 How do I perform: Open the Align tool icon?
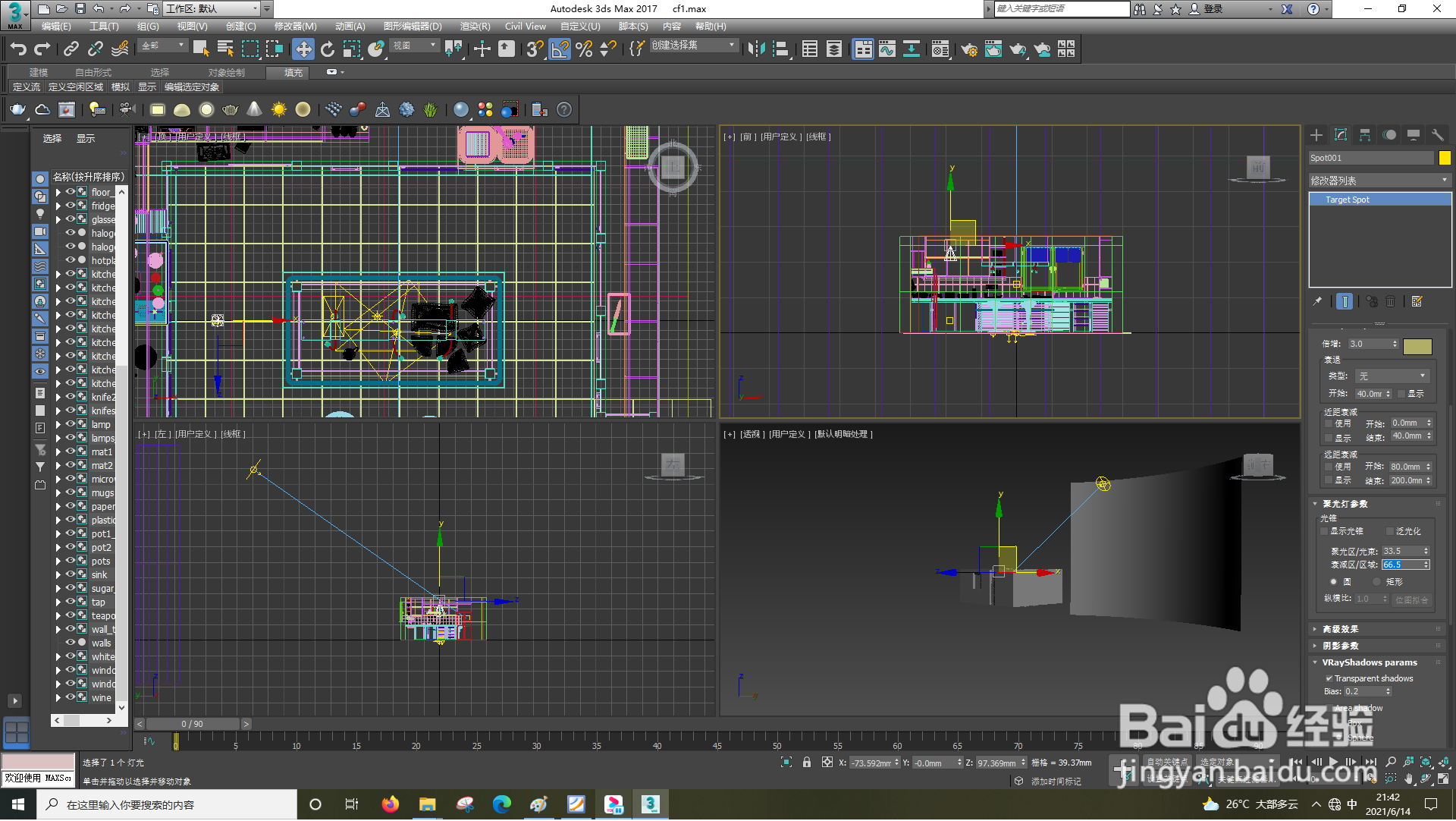781,49
